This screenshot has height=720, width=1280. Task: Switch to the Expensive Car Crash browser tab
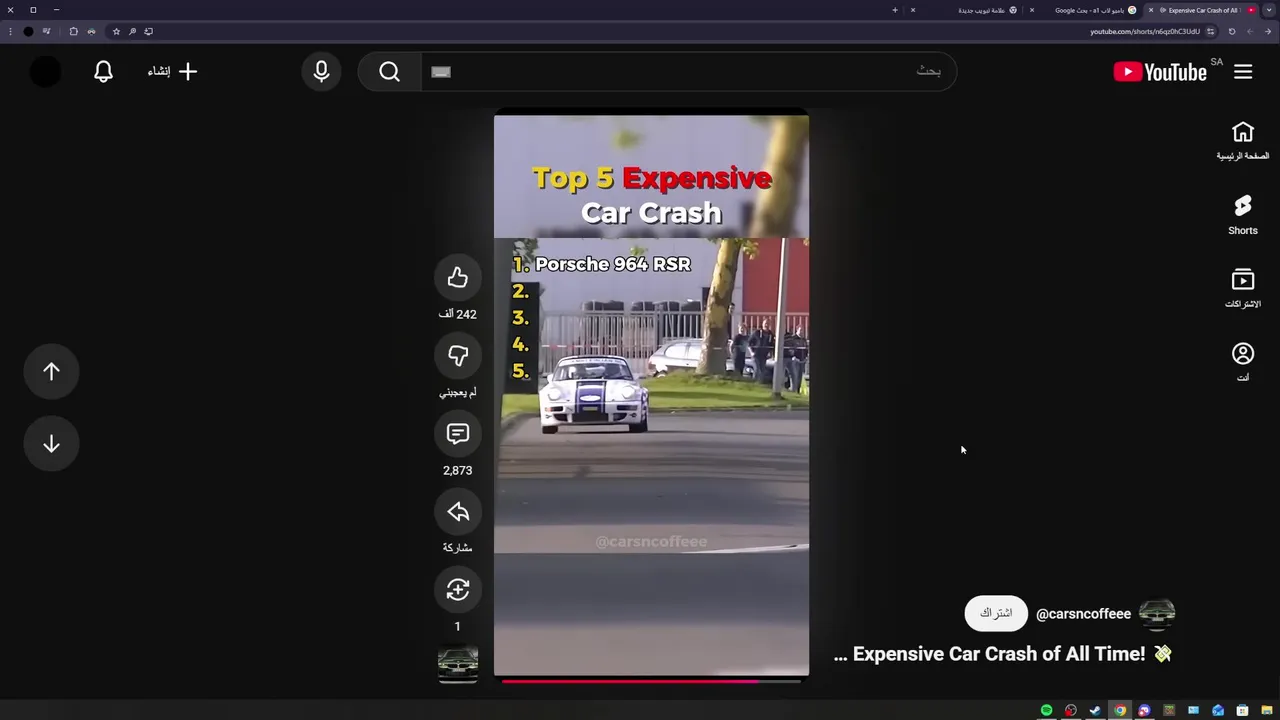[x=1203, y=10]
